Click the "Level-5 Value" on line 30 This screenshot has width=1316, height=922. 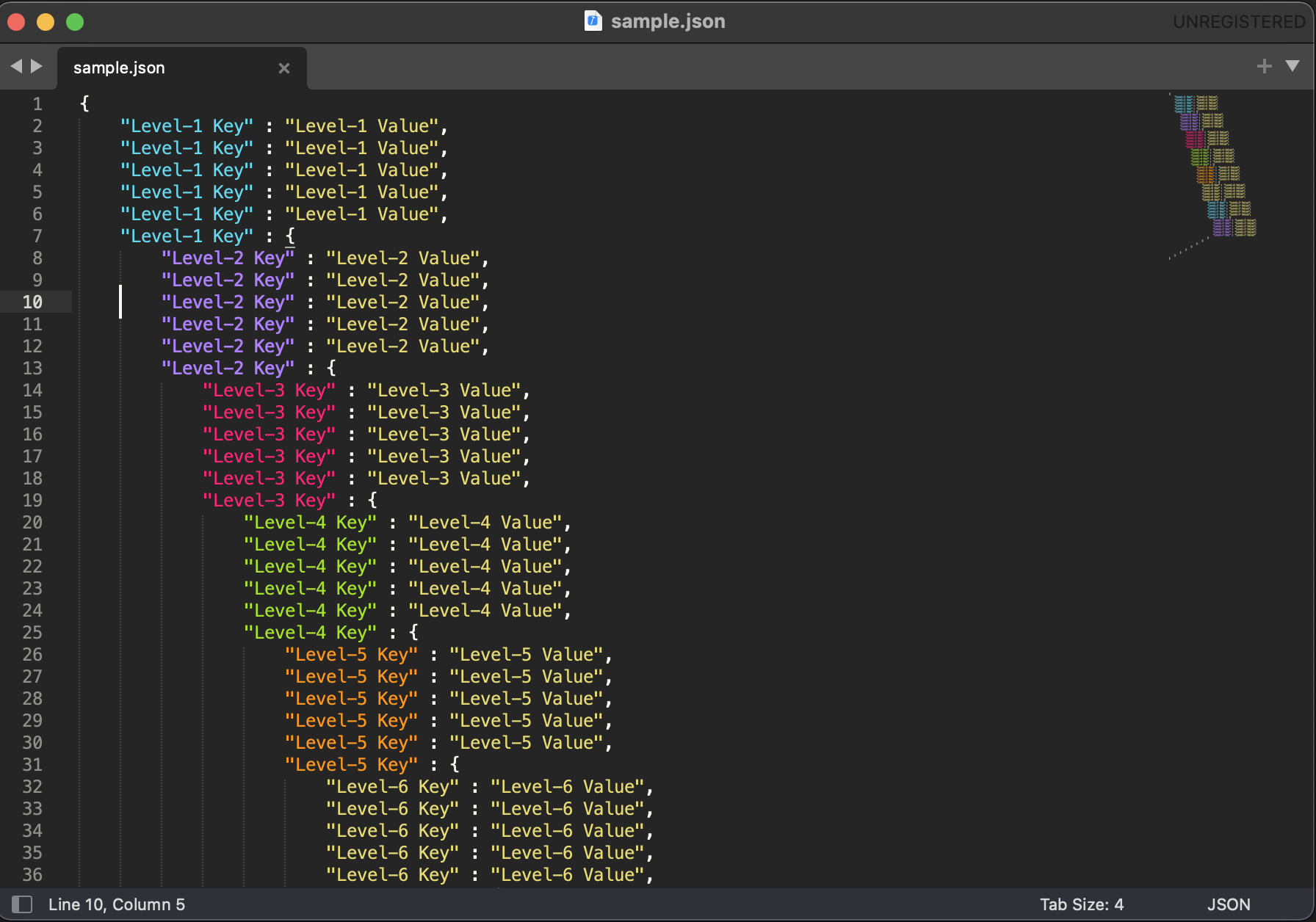click(526, 743)
